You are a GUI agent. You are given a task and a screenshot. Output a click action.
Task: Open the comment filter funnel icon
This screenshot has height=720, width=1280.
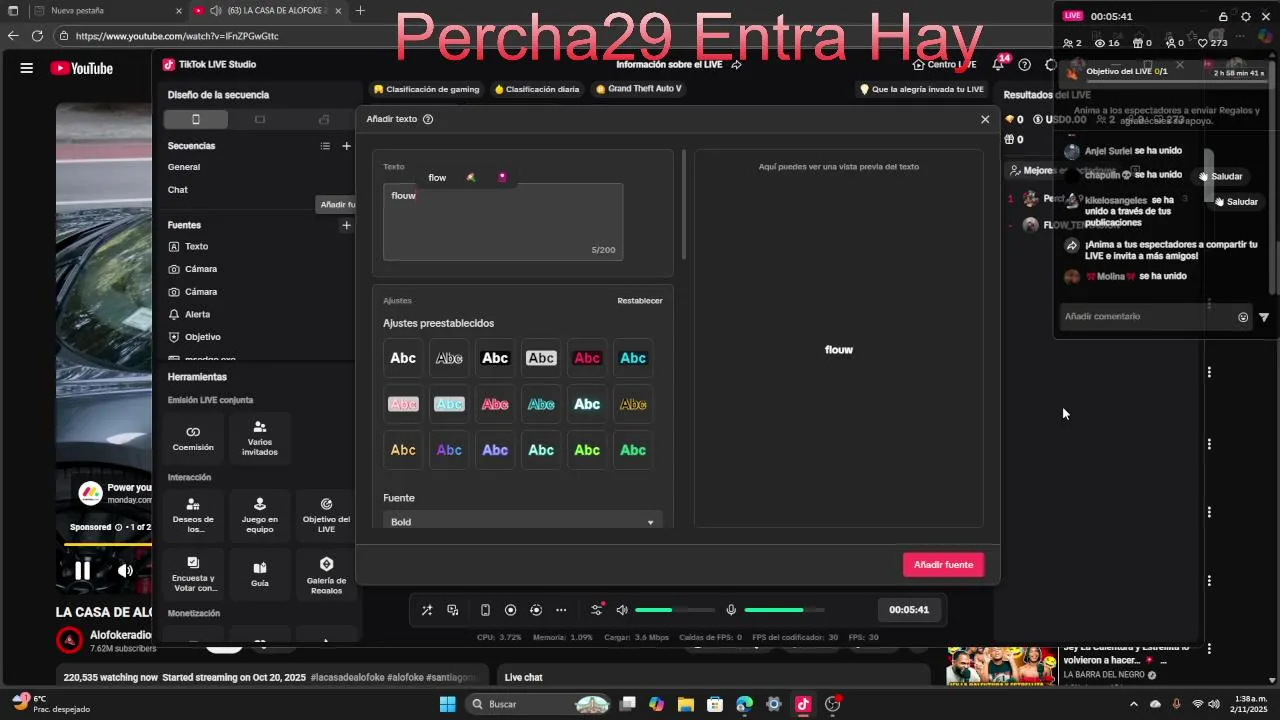tap(1264, 317)
